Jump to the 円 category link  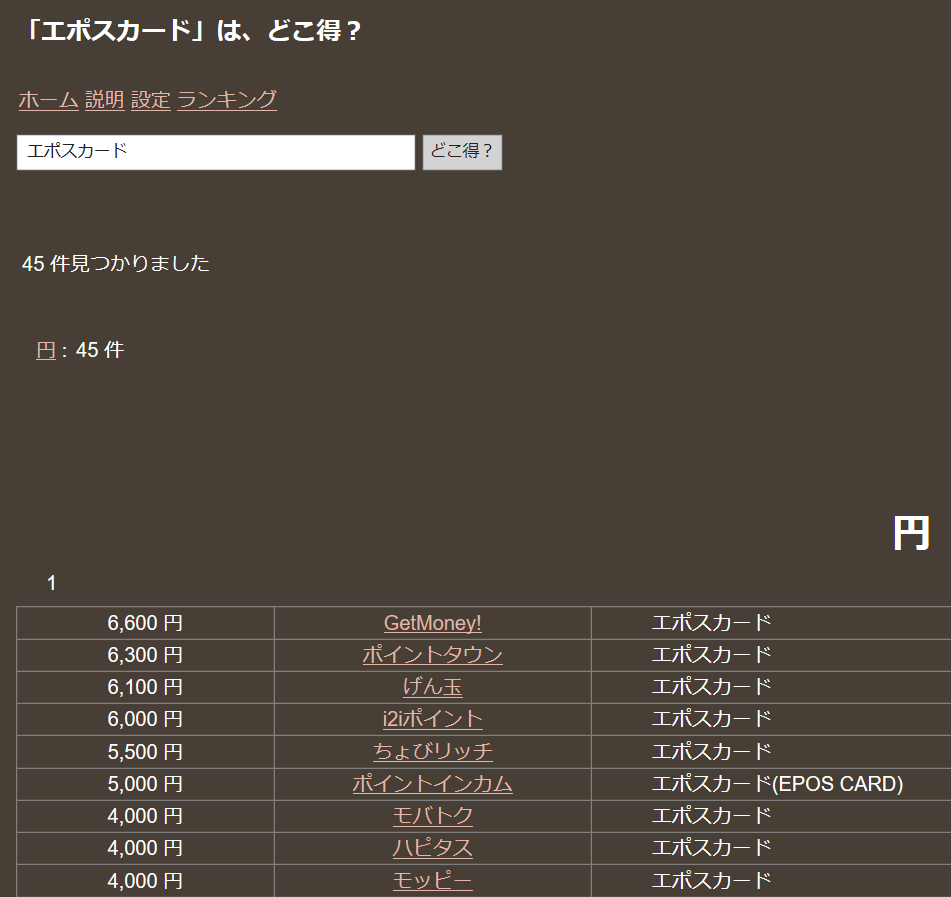coord(46,350)
